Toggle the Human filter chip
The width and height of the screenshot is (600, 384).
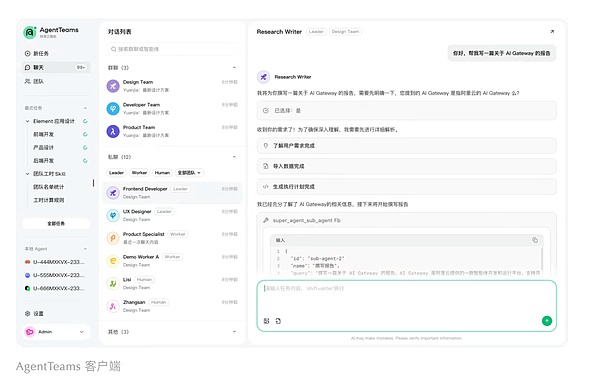(162, 173)
